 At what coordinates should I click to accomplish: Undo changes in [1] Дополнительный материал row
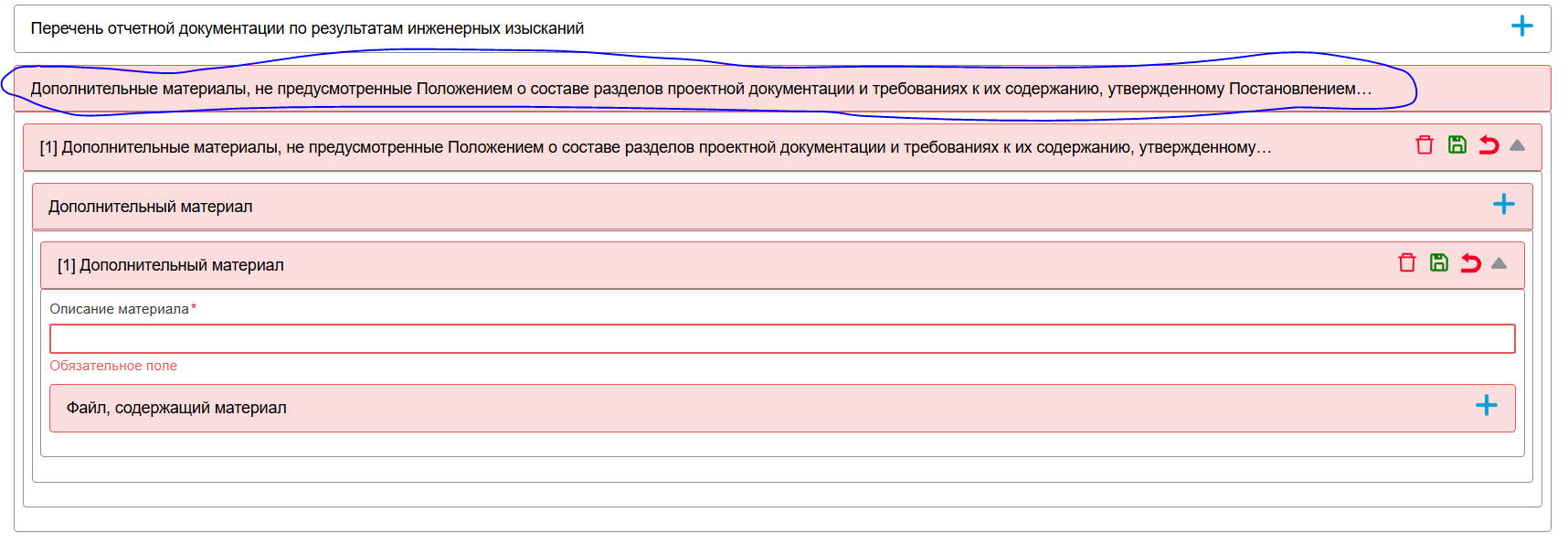[x=1470, y=263]
